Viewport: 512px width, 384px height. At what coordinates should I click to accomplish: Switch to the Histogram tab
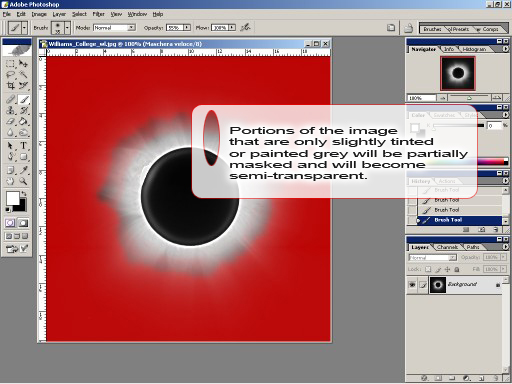click(474, 49)
